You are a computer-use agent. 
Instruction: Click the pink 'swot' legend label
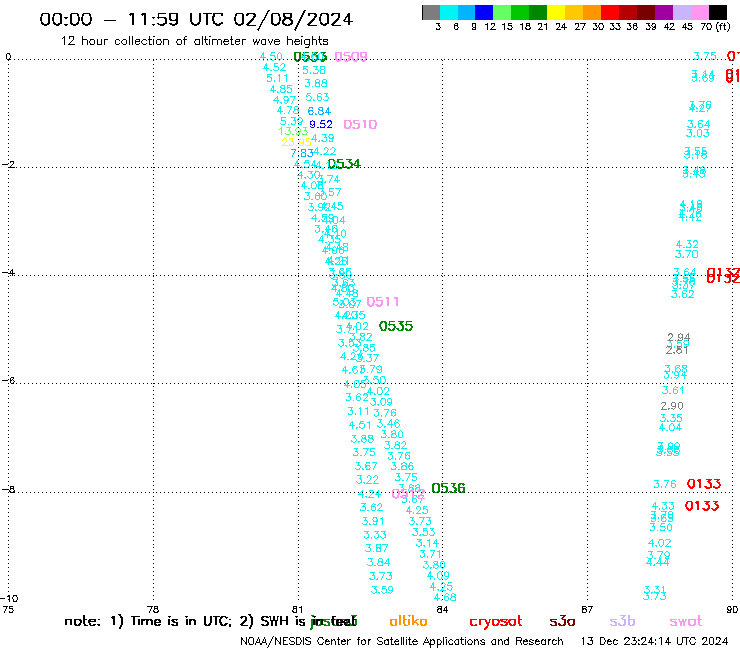tap(686, 622)
